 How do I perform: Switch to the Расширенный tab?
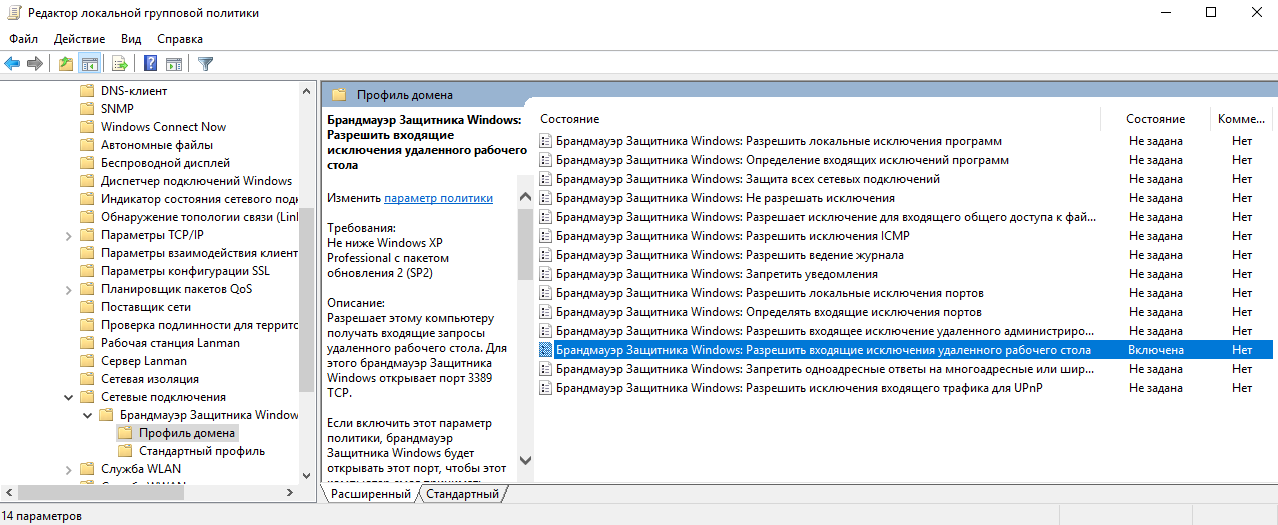(370, 494)
